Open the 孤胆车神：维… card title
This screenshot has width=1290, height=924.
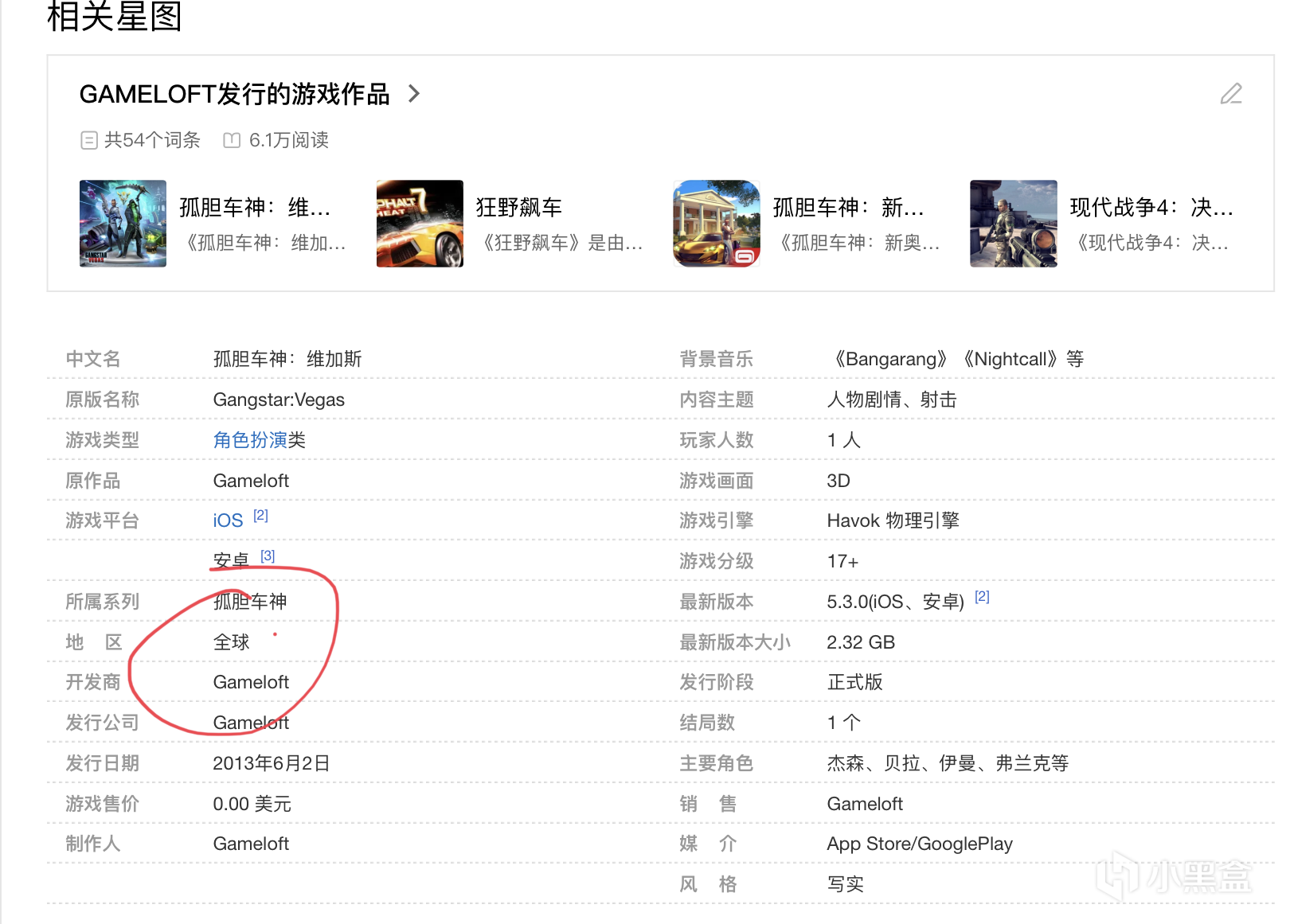(255, 208)
